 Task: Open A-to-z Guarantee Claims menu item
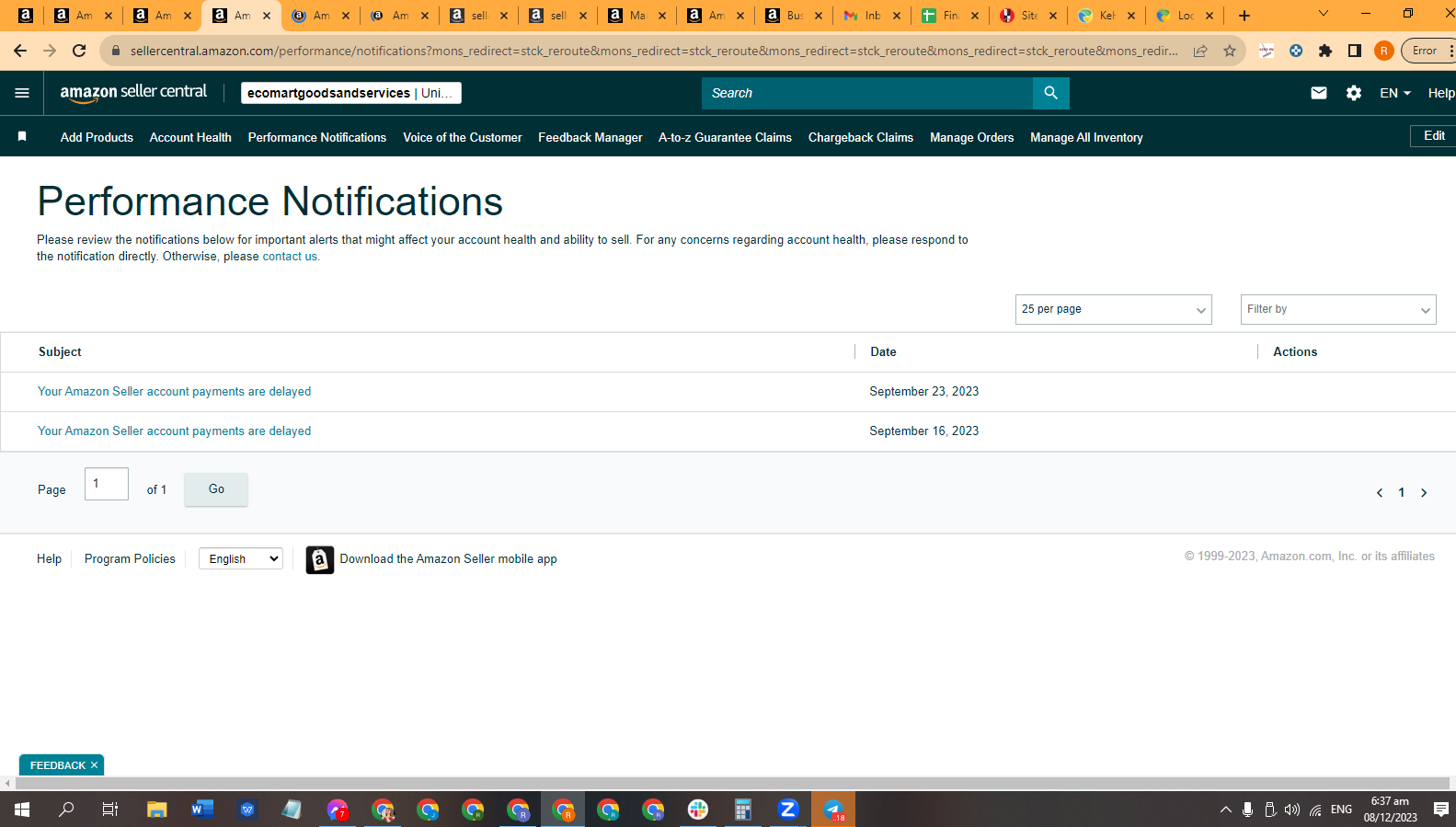point(725,137)
